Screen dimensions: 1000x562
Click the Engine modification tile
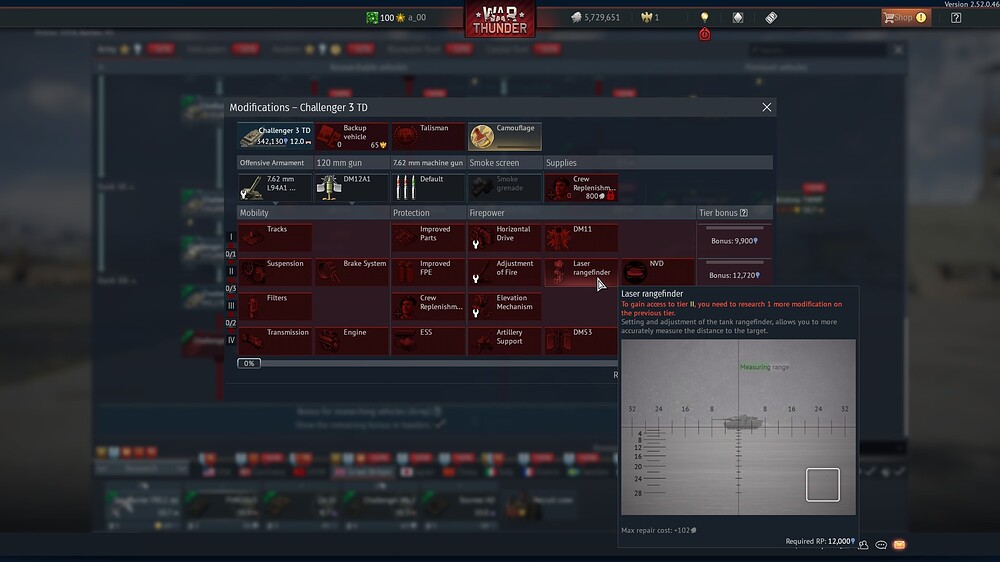(352, 340)
